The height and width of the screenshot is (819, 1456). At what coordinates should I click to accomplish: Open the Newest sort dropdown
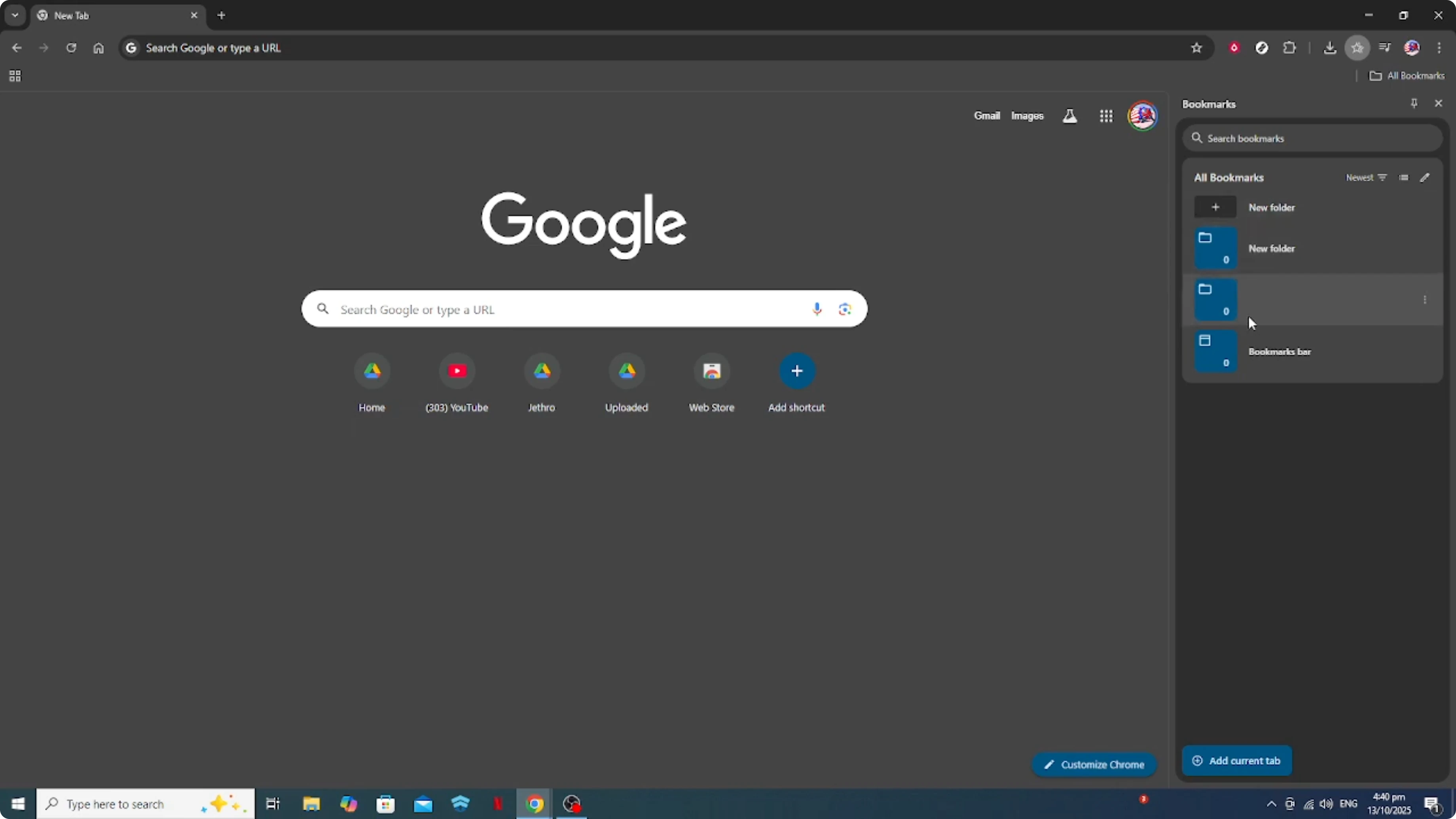(1366, 178)
